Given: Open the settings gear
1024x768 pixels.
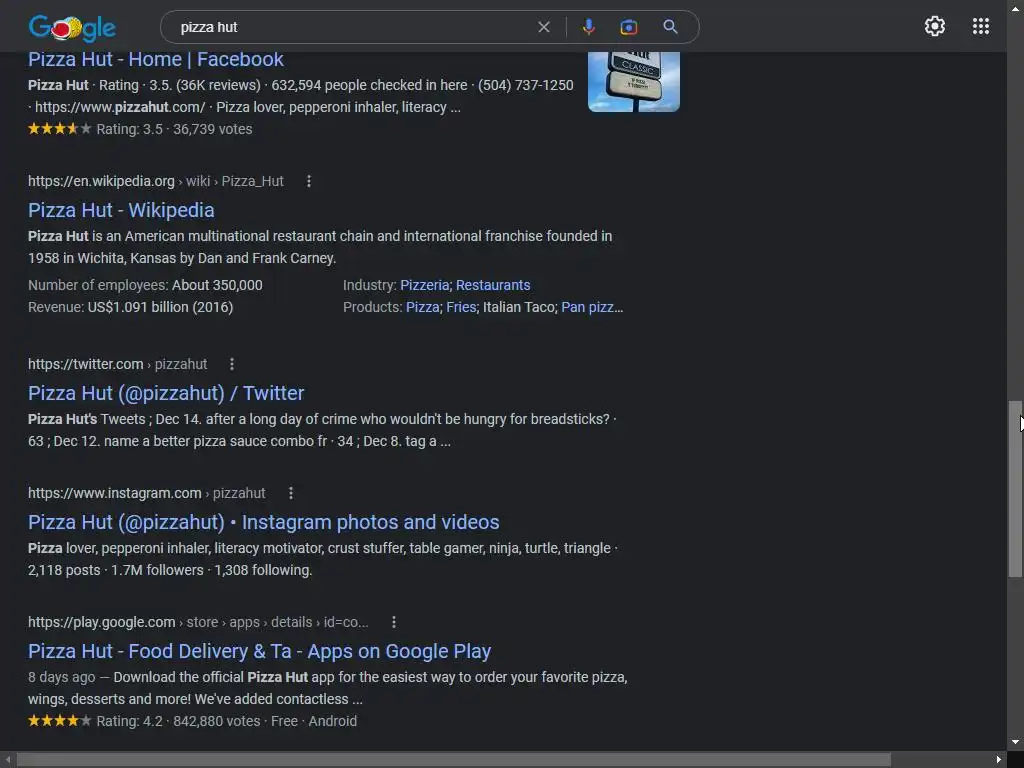Looking at the screenshot, I should 935,26.
